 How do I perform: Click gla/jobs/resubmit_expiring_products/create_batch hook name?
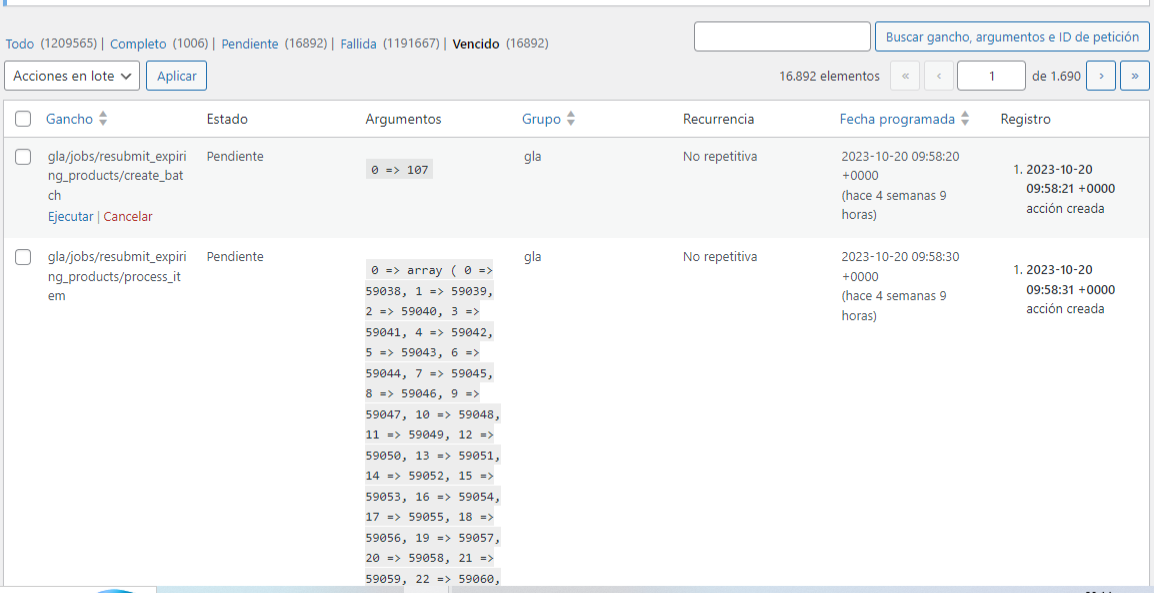tap(116, 176)
